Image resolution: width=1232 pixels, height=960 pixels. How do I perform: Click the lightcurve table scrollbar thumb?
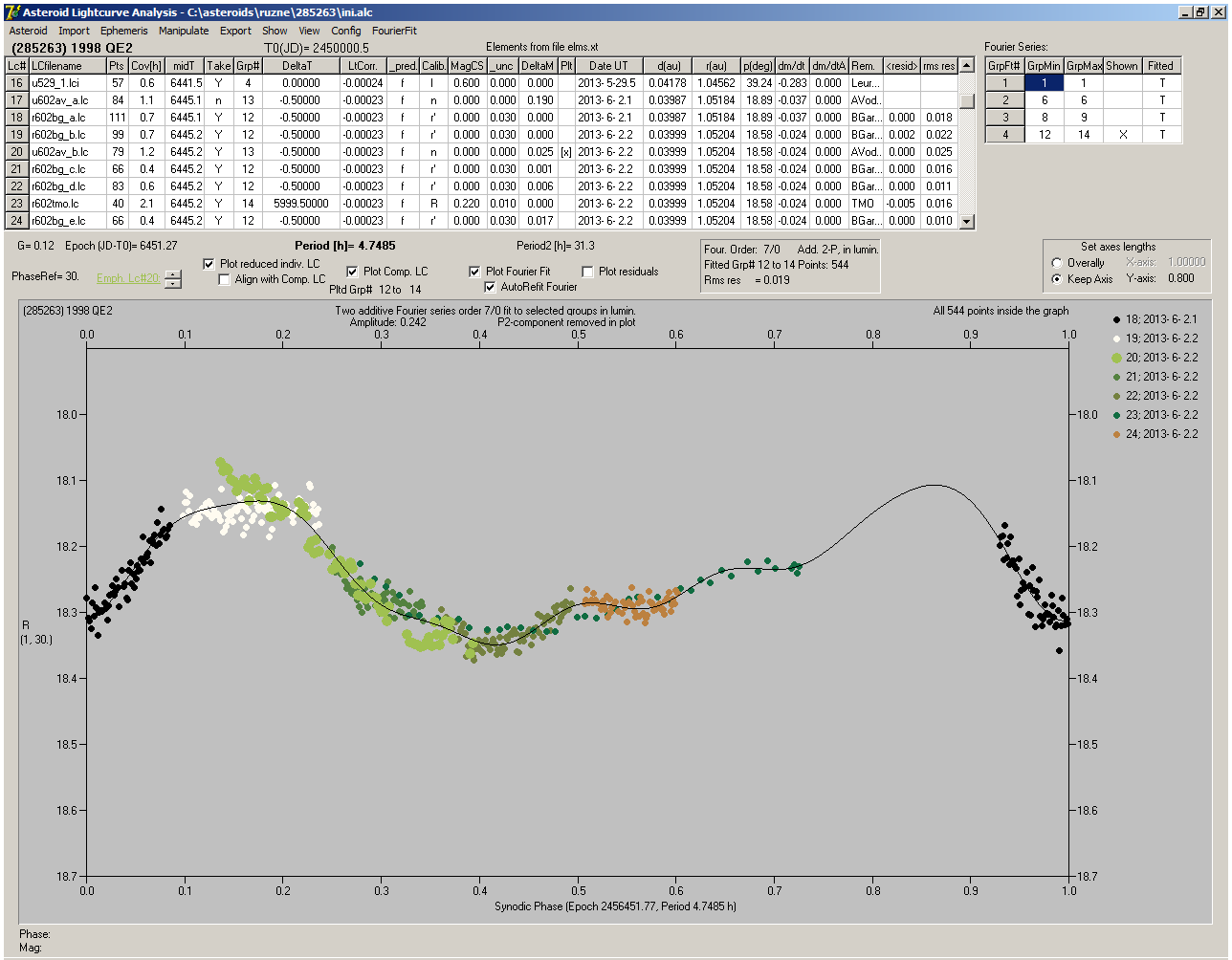click(x=967, y=100)
